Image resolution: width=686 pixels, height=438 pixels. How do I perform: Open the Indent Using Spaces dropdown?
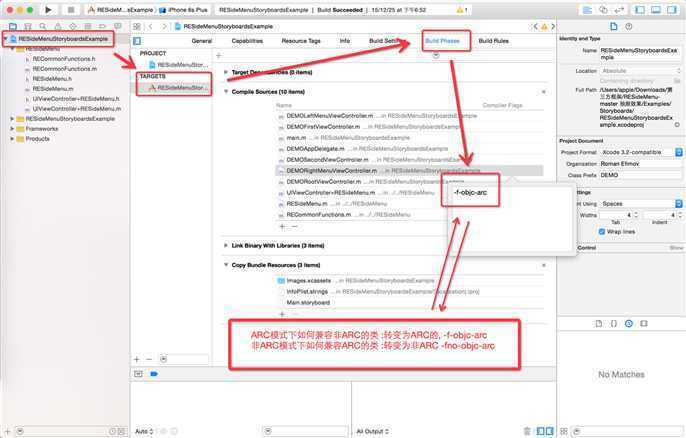[x=640, y=203]
